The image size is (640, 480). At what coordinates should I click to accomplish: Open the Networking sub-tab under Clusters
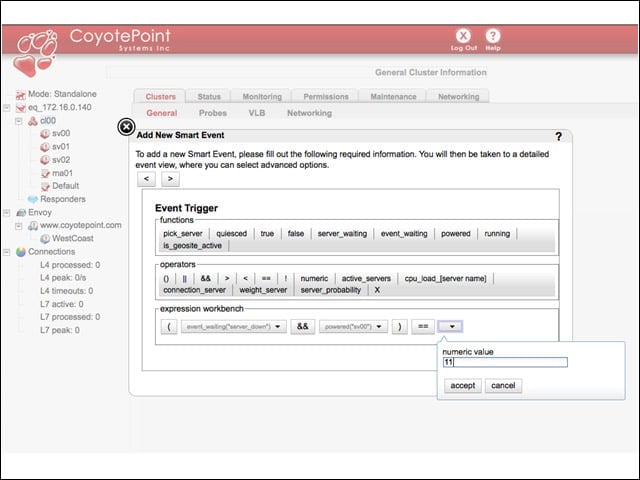tap(309, 113)
